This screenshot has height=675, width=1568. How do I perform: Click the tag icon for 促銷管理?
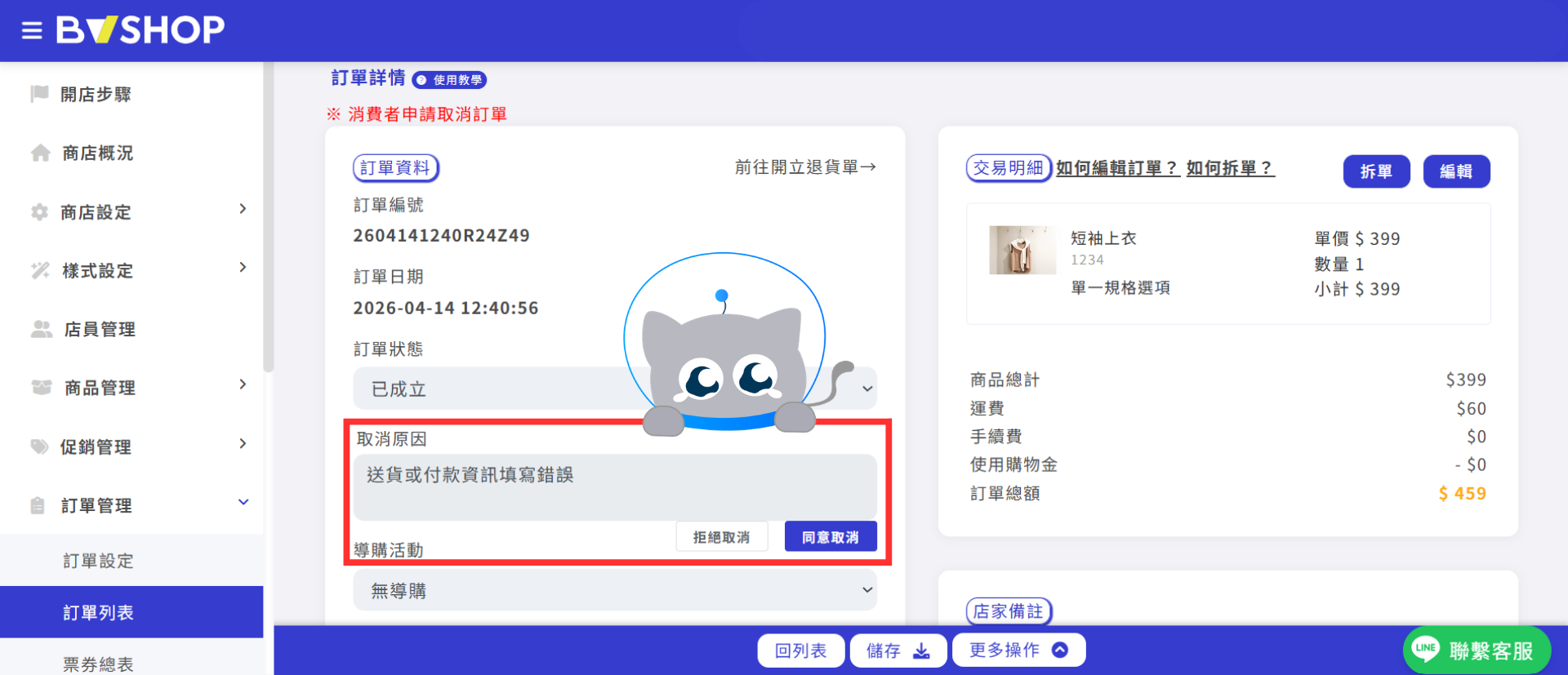[39, 446]
